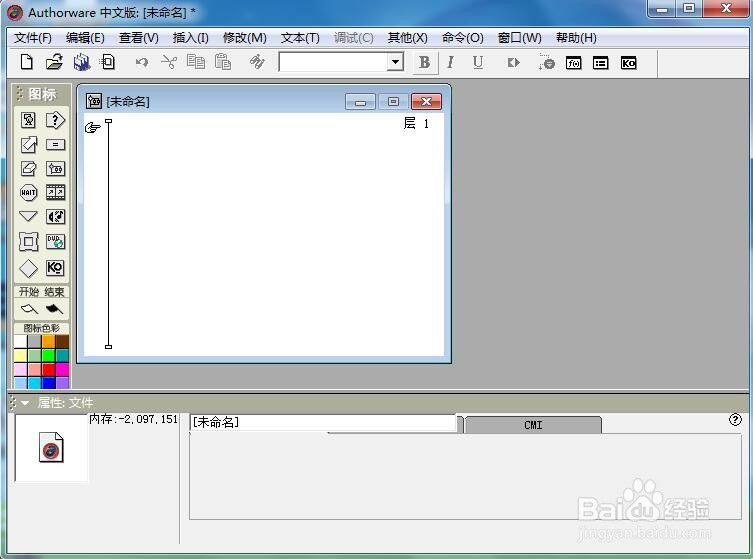
Task: Select the Knowledge Object palette icon
Action: (55, 267)
